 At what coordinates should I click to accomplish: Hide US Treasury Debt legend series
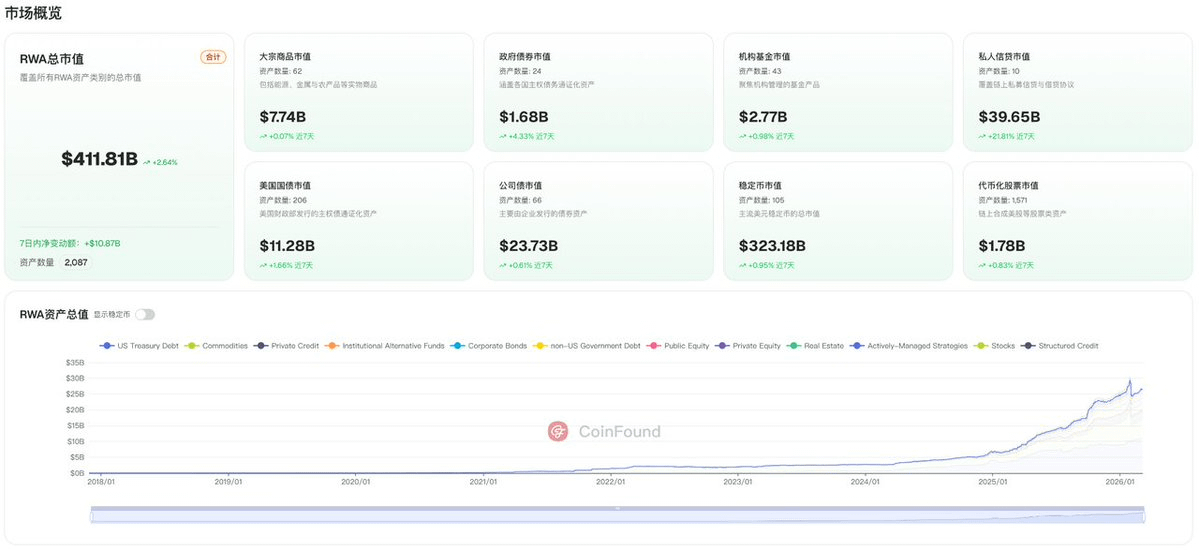click(x=139, y=345)
